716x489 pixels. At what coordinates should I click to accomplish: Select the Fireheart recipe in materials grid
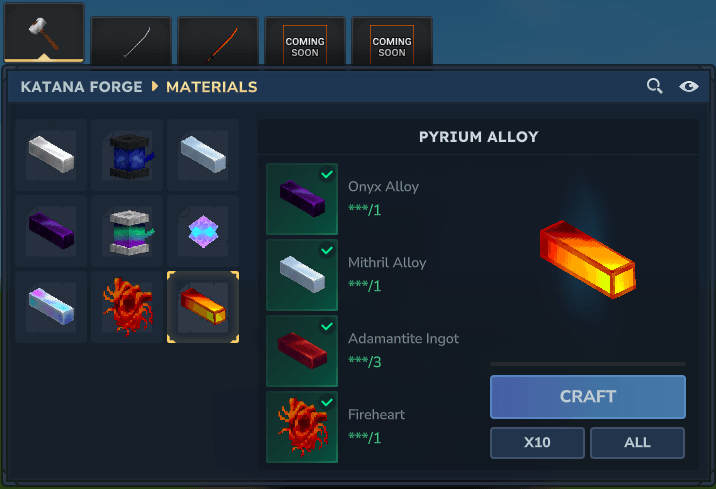pos(127,307)
